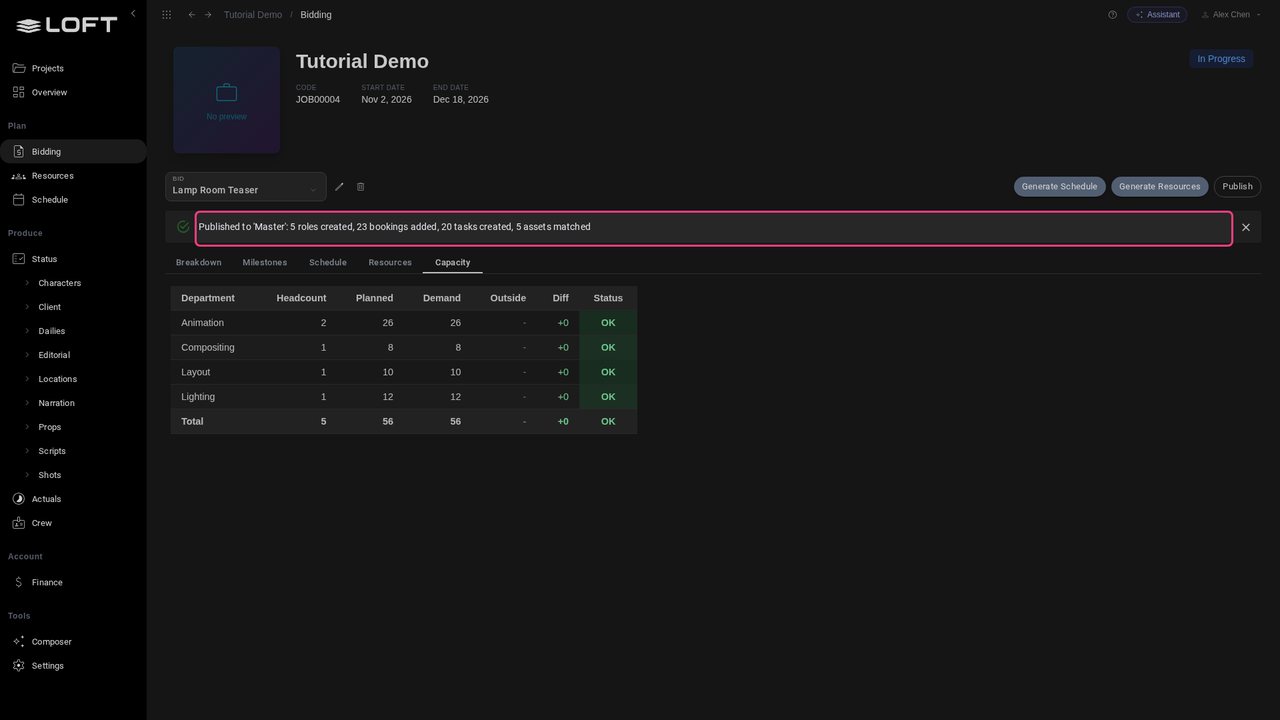Viewport: 1280px width, 720px height.
Task: Open the Alex Chen user menu
Action: pyautogui.click(x=1231, y=15)
